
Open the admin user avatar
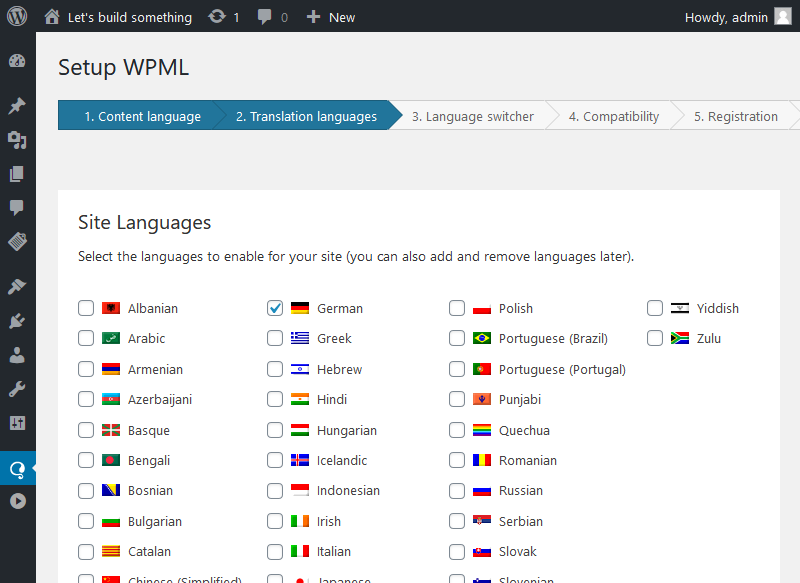(x=783, y=16)
